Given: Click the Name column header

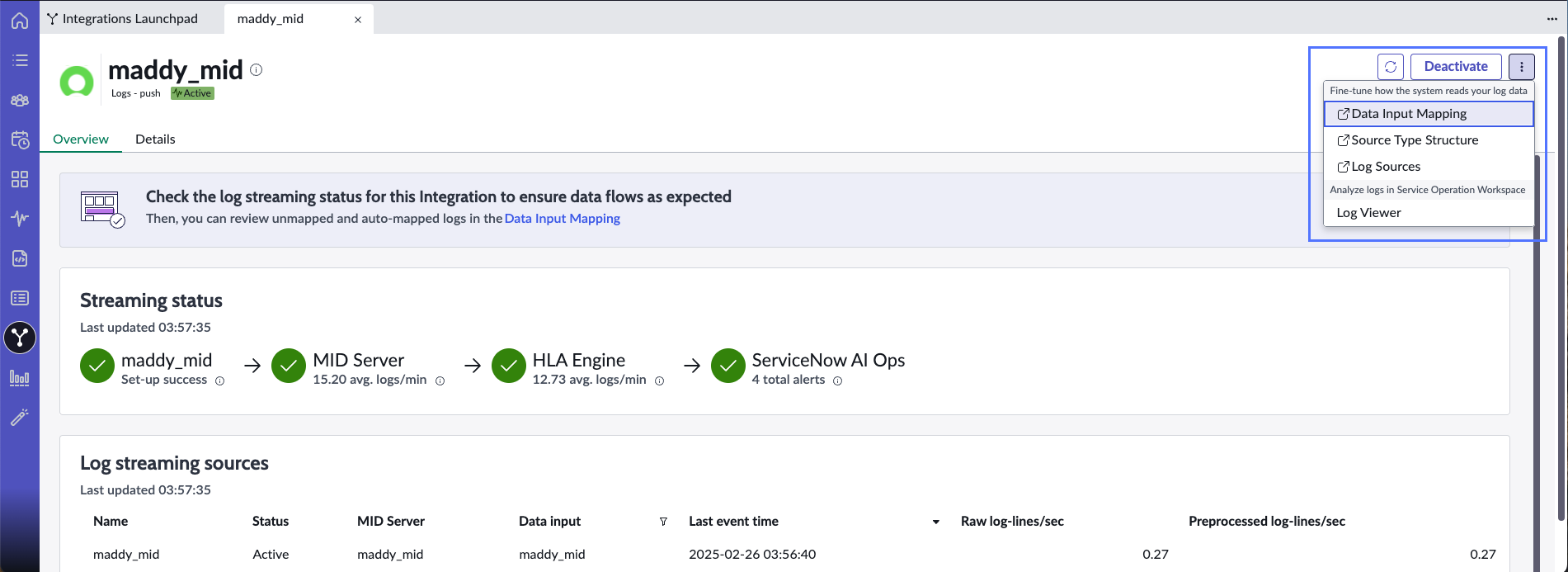Looking at the screenshot, I should (x=111, y=521).
